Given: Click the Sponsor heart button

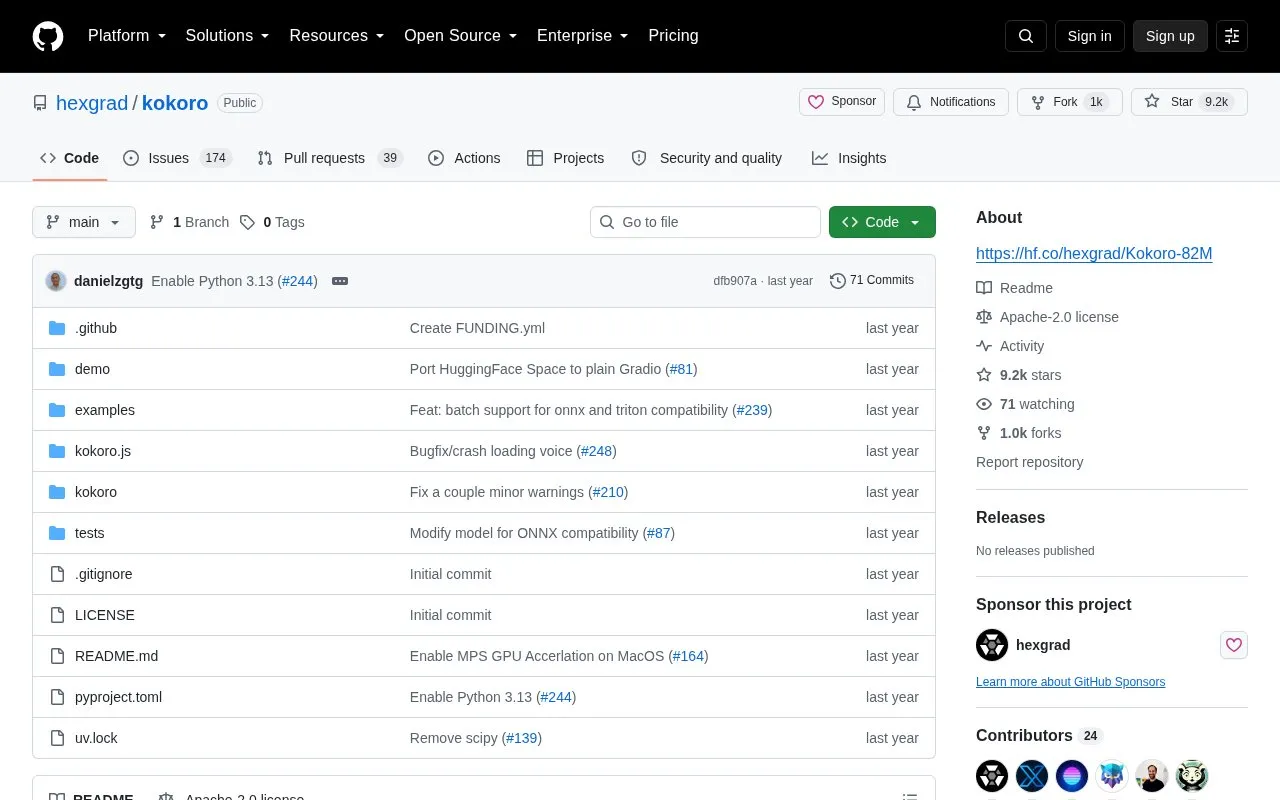Looking at the screenshot, I should click(x=842, y=102).
